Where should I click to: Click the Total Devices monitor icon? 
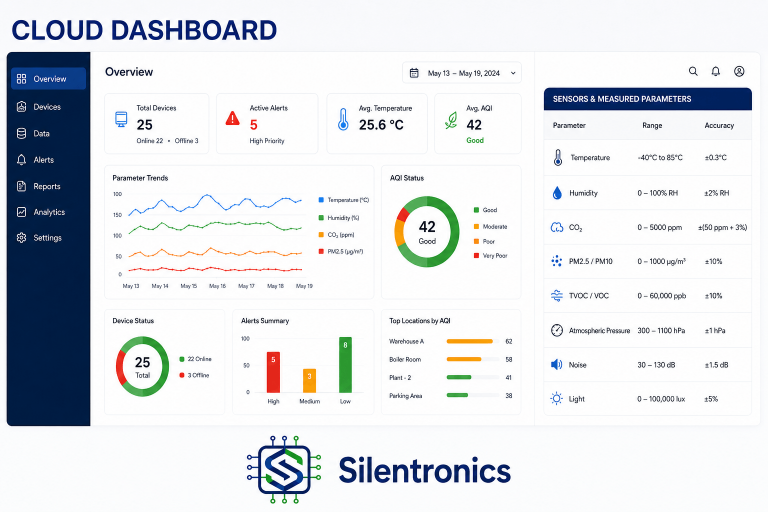[x=121, y=119]
